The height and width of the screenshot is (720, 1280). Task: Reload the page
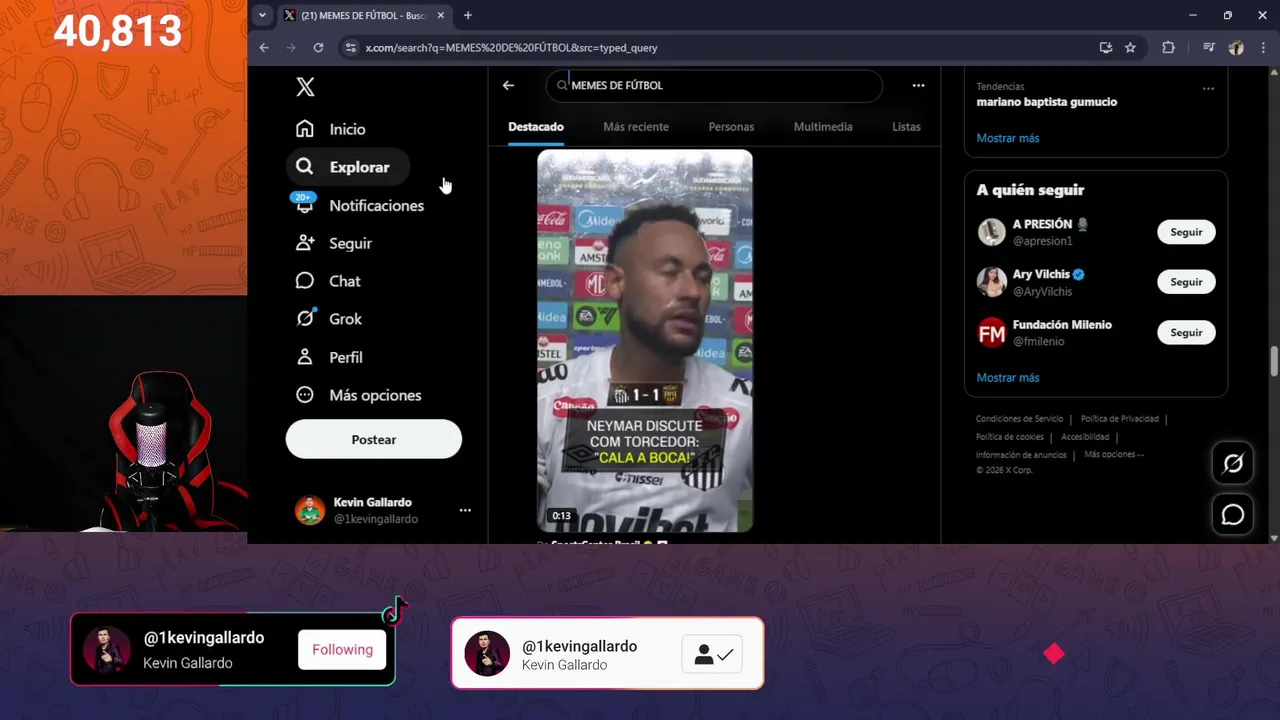point(318,47)
